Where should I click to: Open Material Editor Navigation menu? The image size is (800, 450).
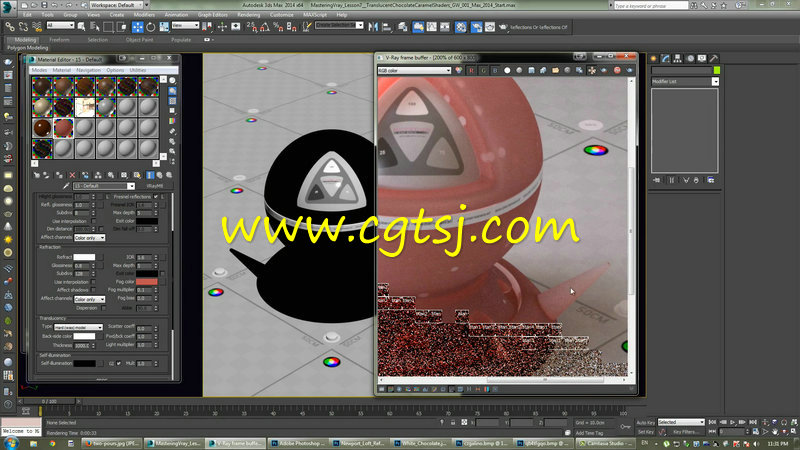click(88, 70)
